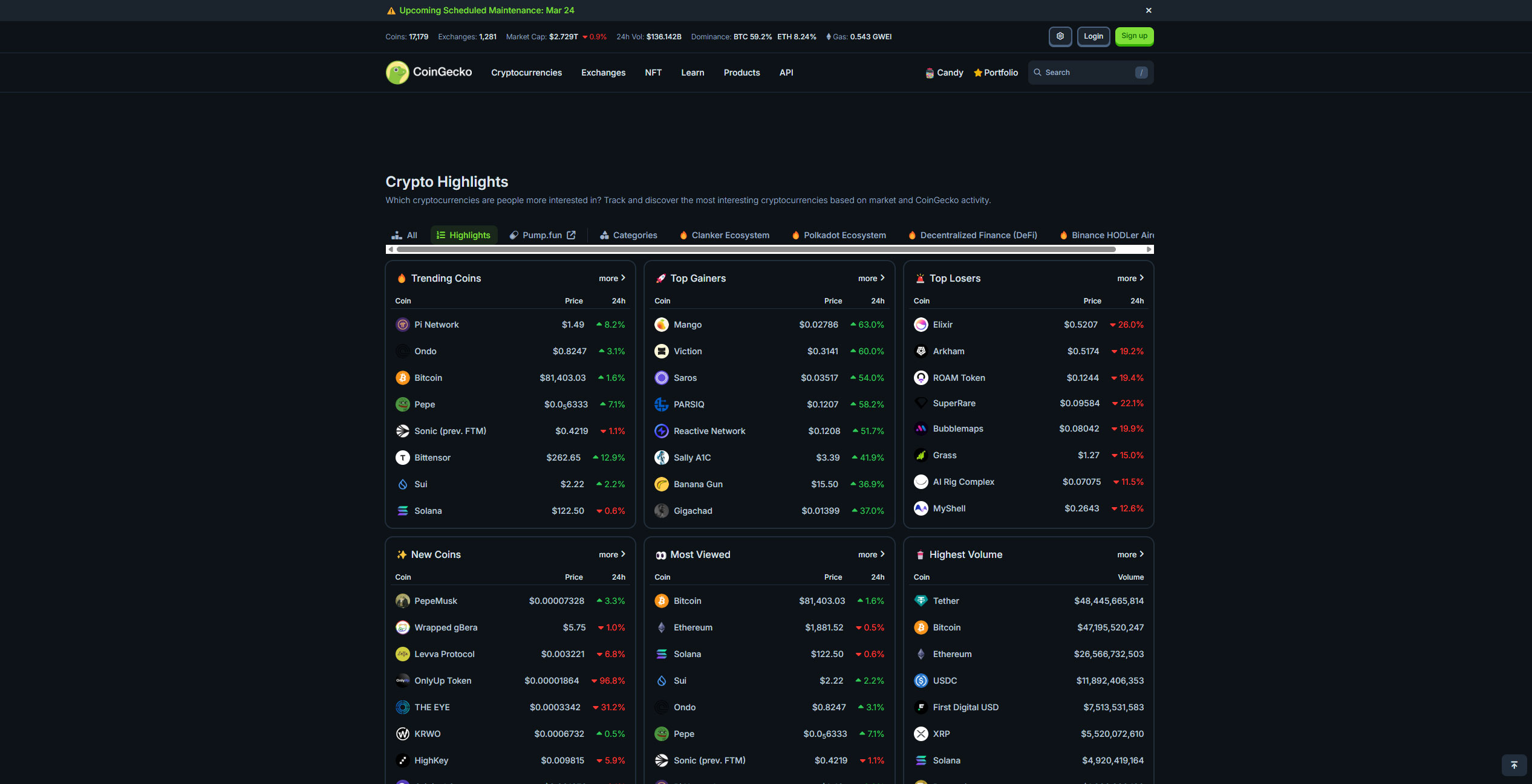Open the Products nav menu
The width and height of the screenshot is (1532, 784).
tap(742, 73)
